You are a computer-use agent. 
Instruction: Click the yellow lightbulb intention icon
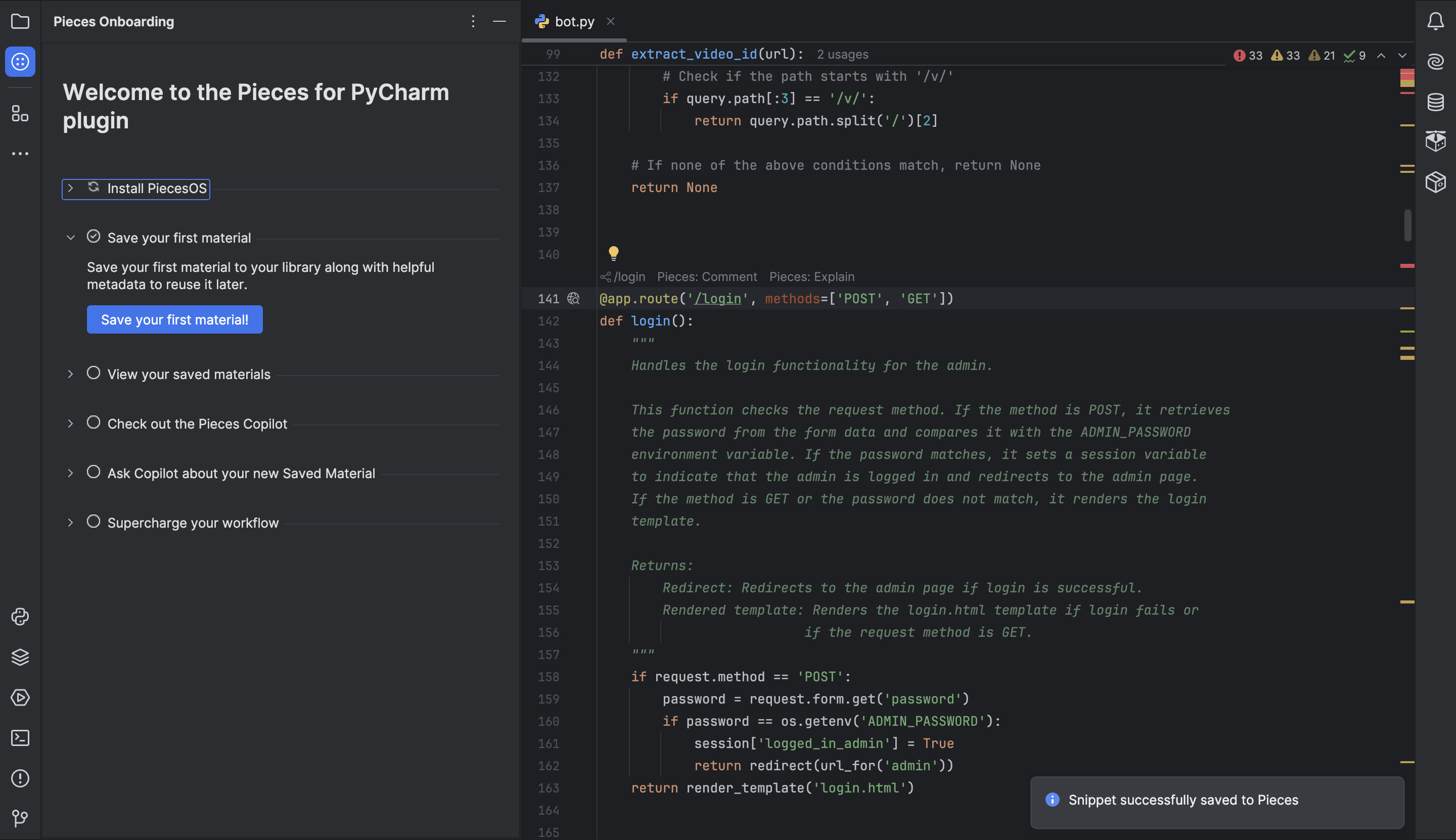[613, 253]
